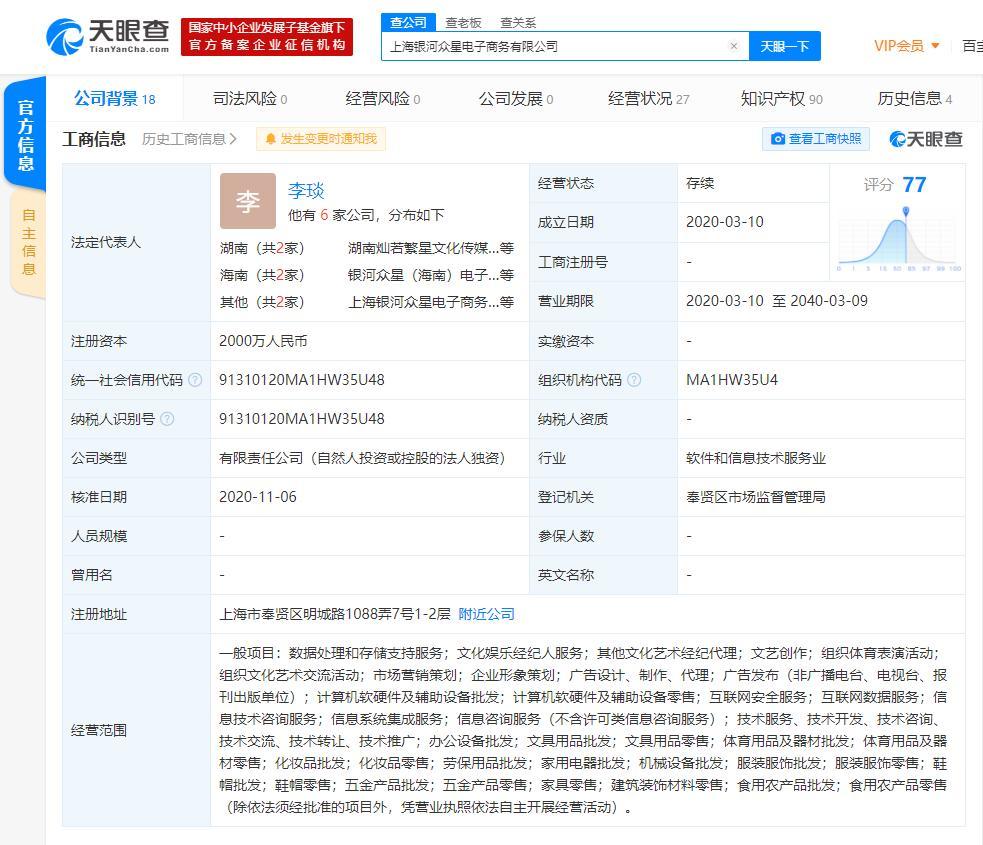Open the 历史信息 tab
Image resolution: width=983 pixels, height=845 pixels.
click(x=915, y=98)
